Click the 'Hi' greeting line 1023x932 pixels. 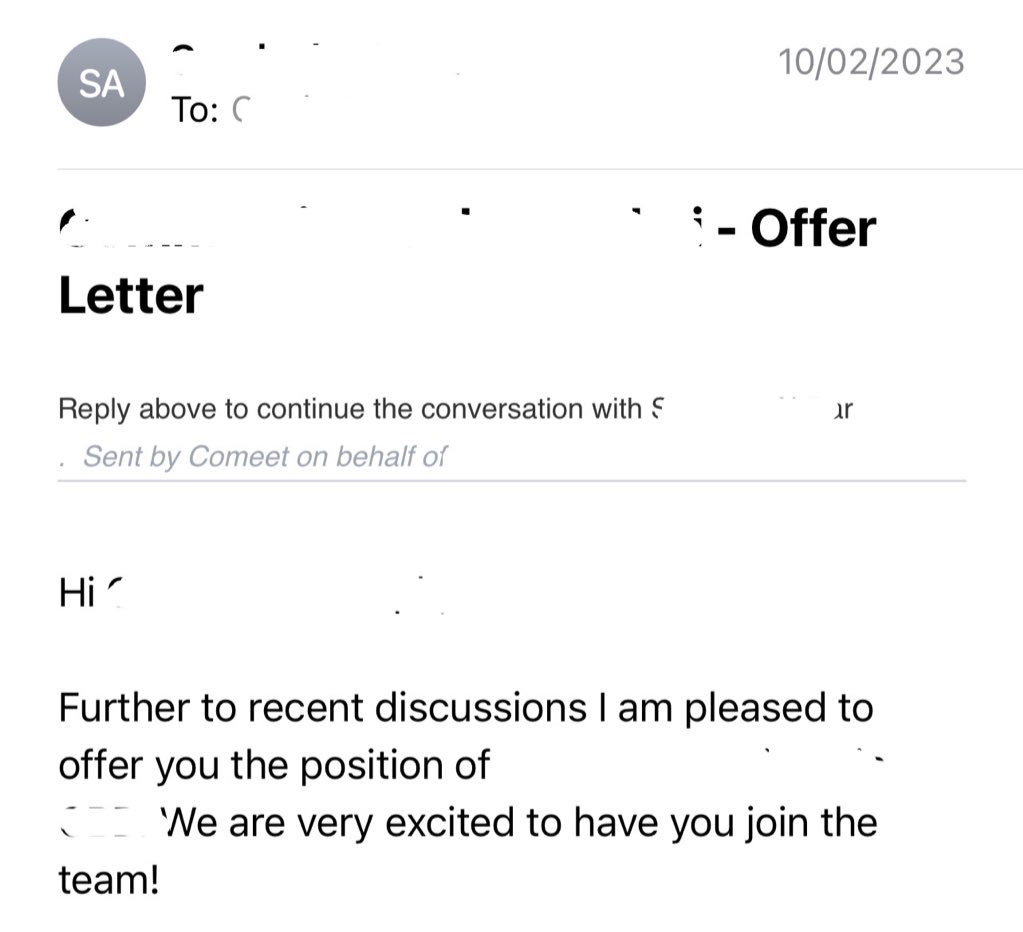pos(76,594)
